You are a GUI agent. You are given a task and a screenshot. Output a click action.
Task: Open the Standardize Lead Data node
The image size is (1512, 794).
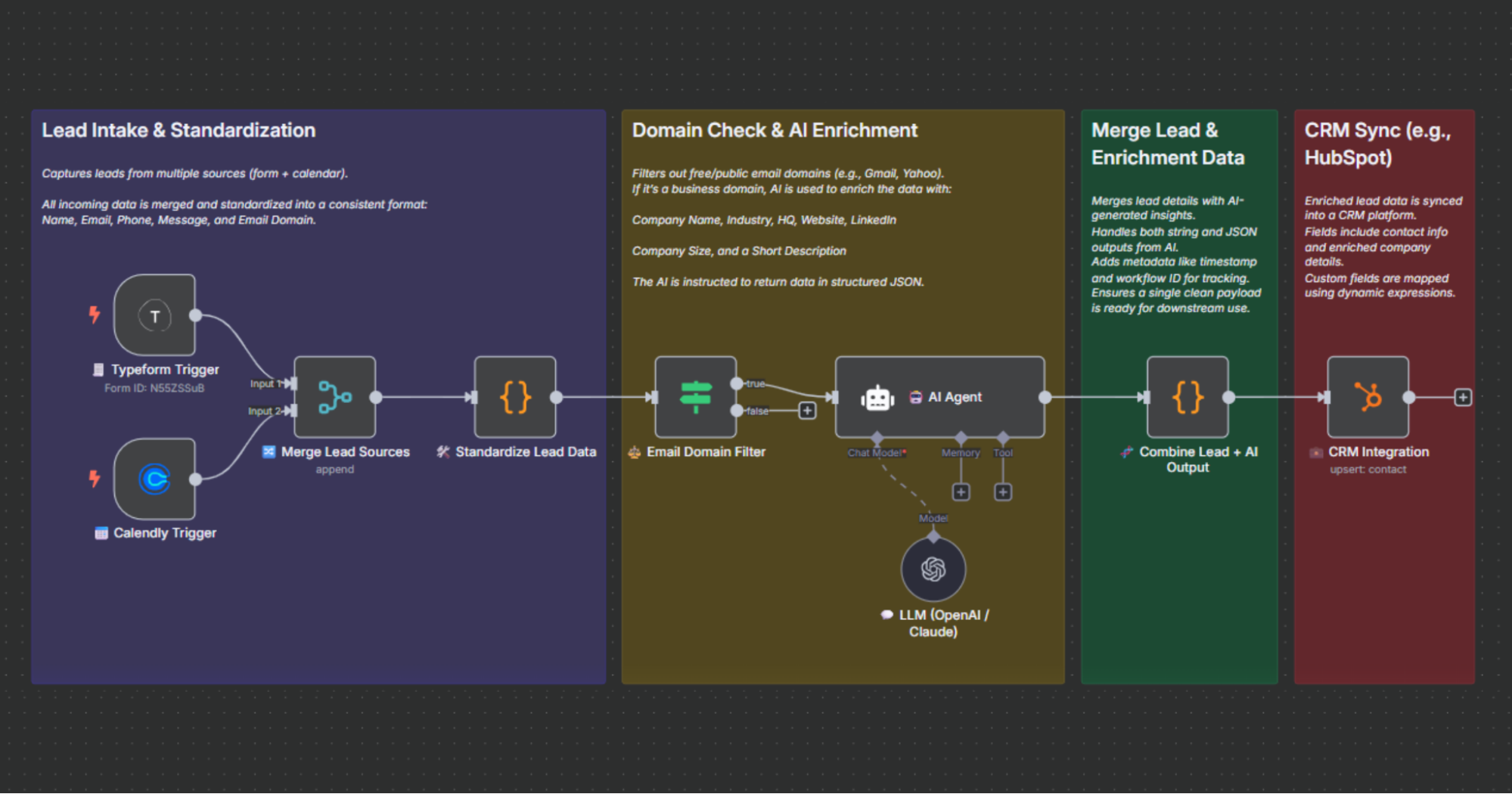click(514, 395)
